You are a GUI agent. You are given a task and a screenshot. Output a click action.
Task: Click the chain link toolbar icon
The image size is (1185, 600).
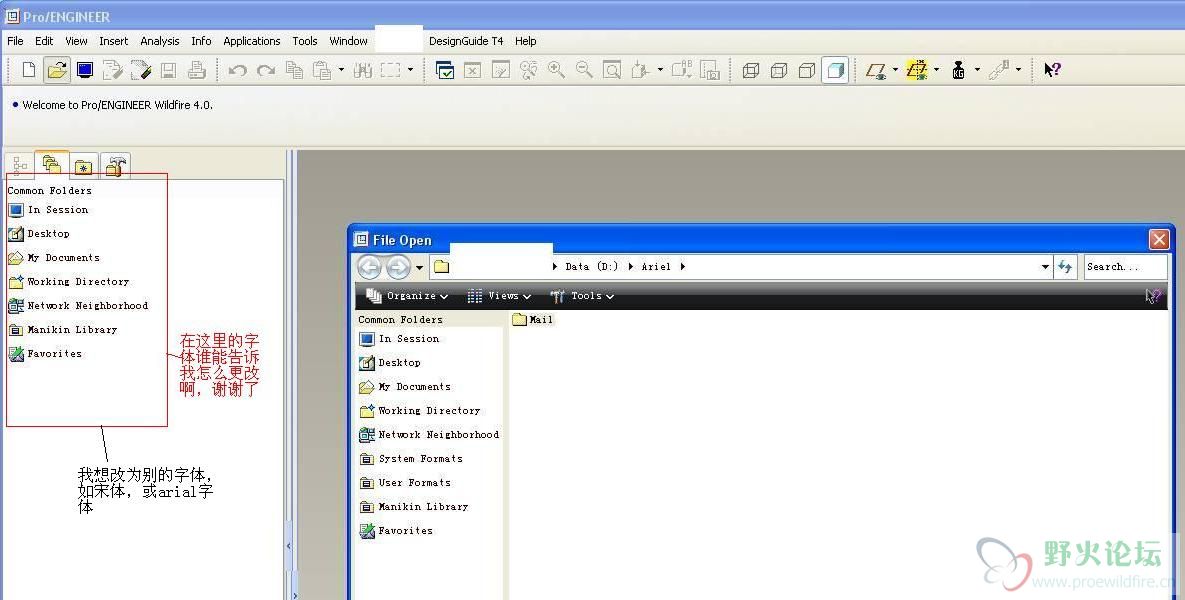(999, 70)
